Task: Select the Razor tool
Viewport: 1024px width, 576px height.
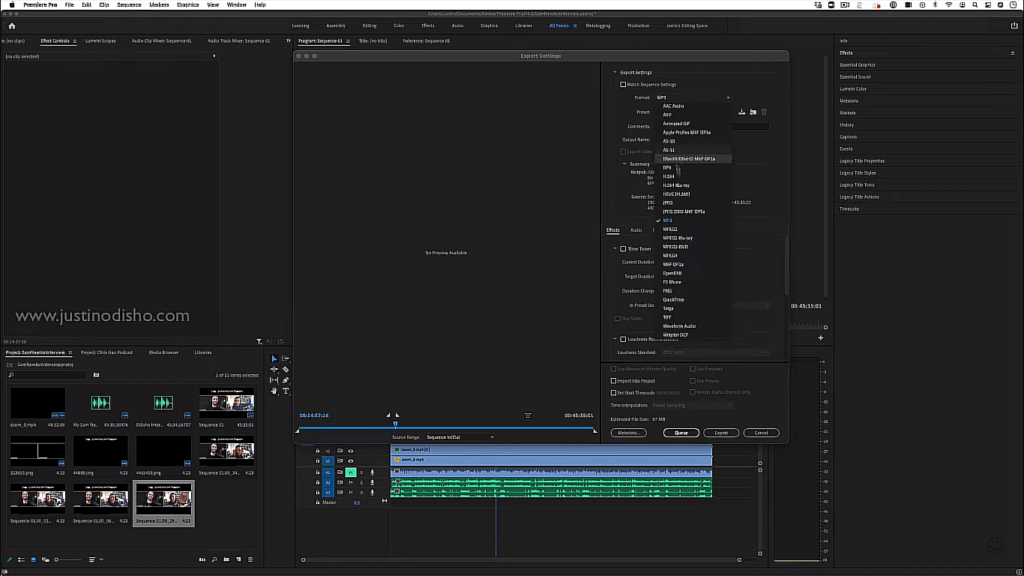Action: click(x=285, y=369)
